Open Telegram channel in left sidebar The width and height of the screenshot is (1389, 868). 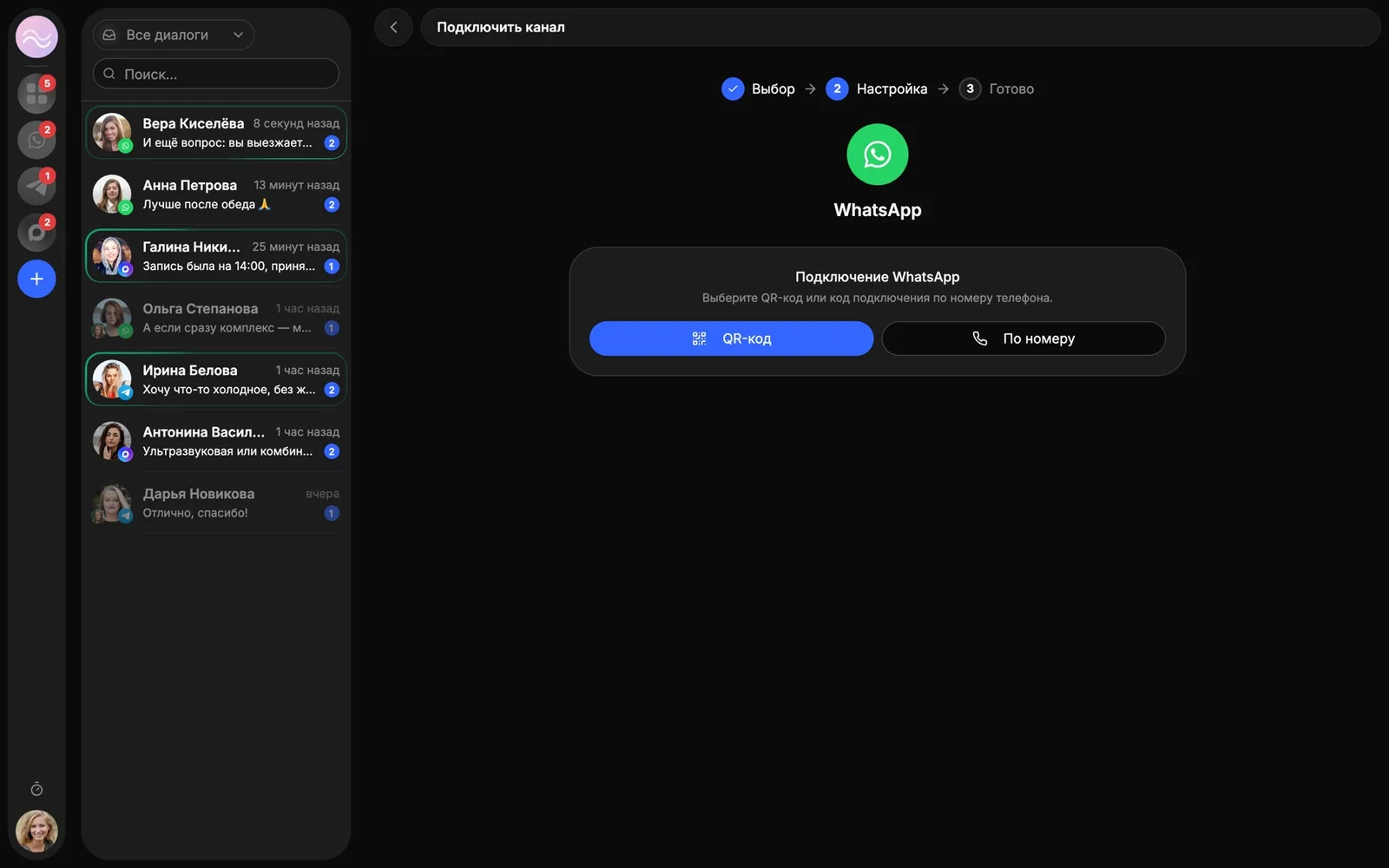coord(36,186)
